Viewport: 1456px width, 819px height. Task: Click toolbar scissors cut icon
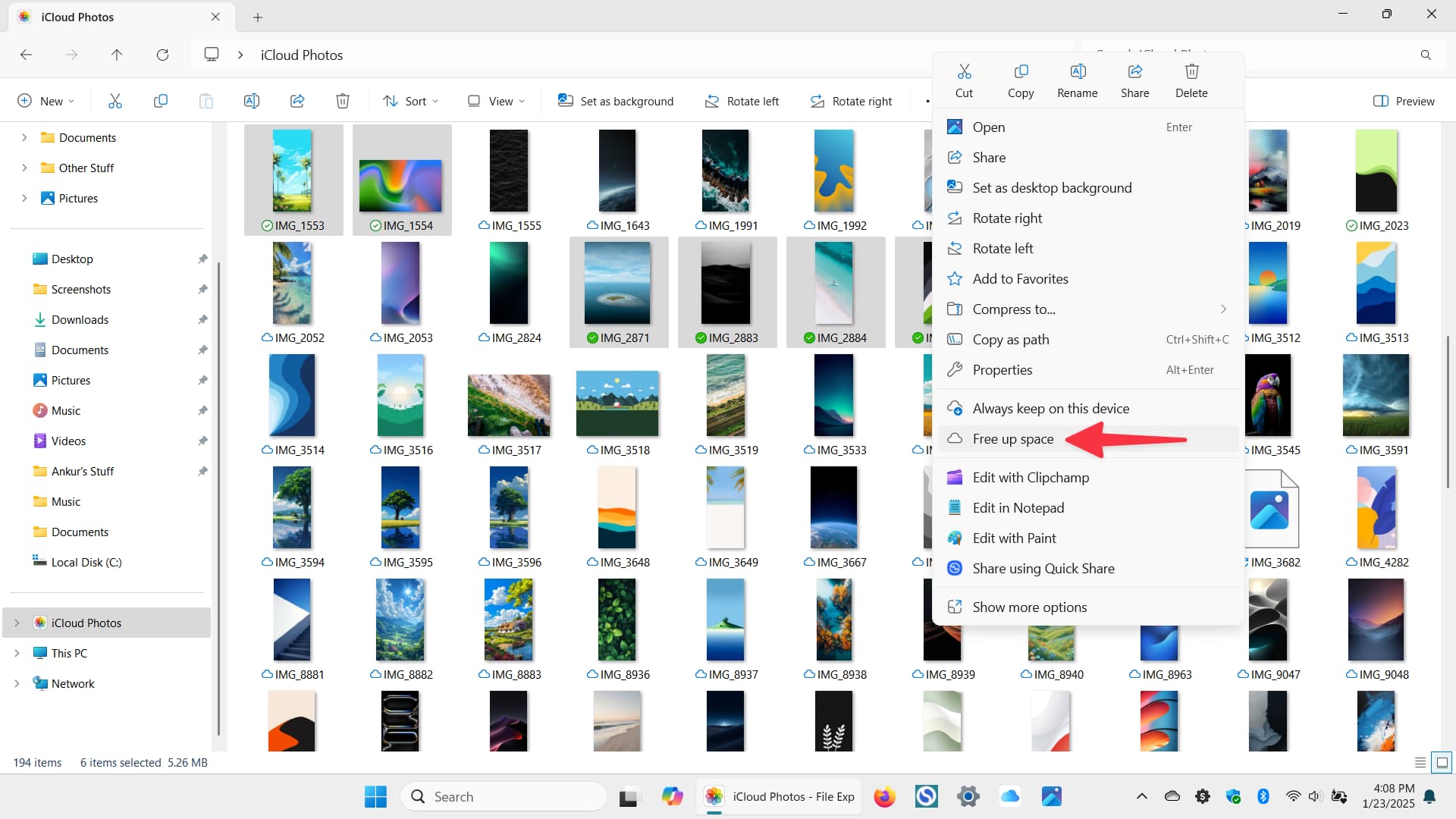(115, 101)
